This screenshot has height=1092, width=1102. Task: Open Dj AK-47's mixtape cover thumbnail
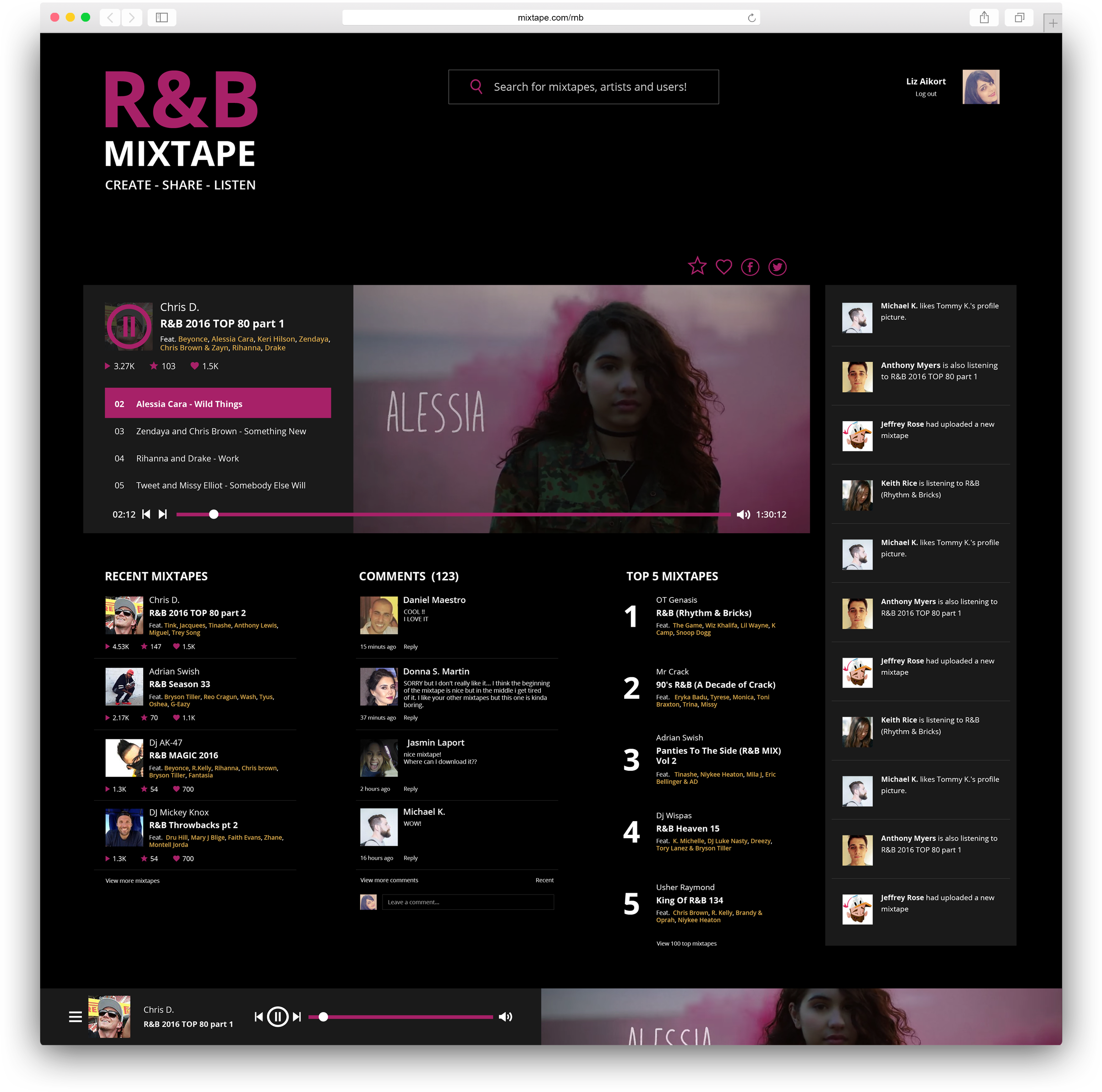124,758
